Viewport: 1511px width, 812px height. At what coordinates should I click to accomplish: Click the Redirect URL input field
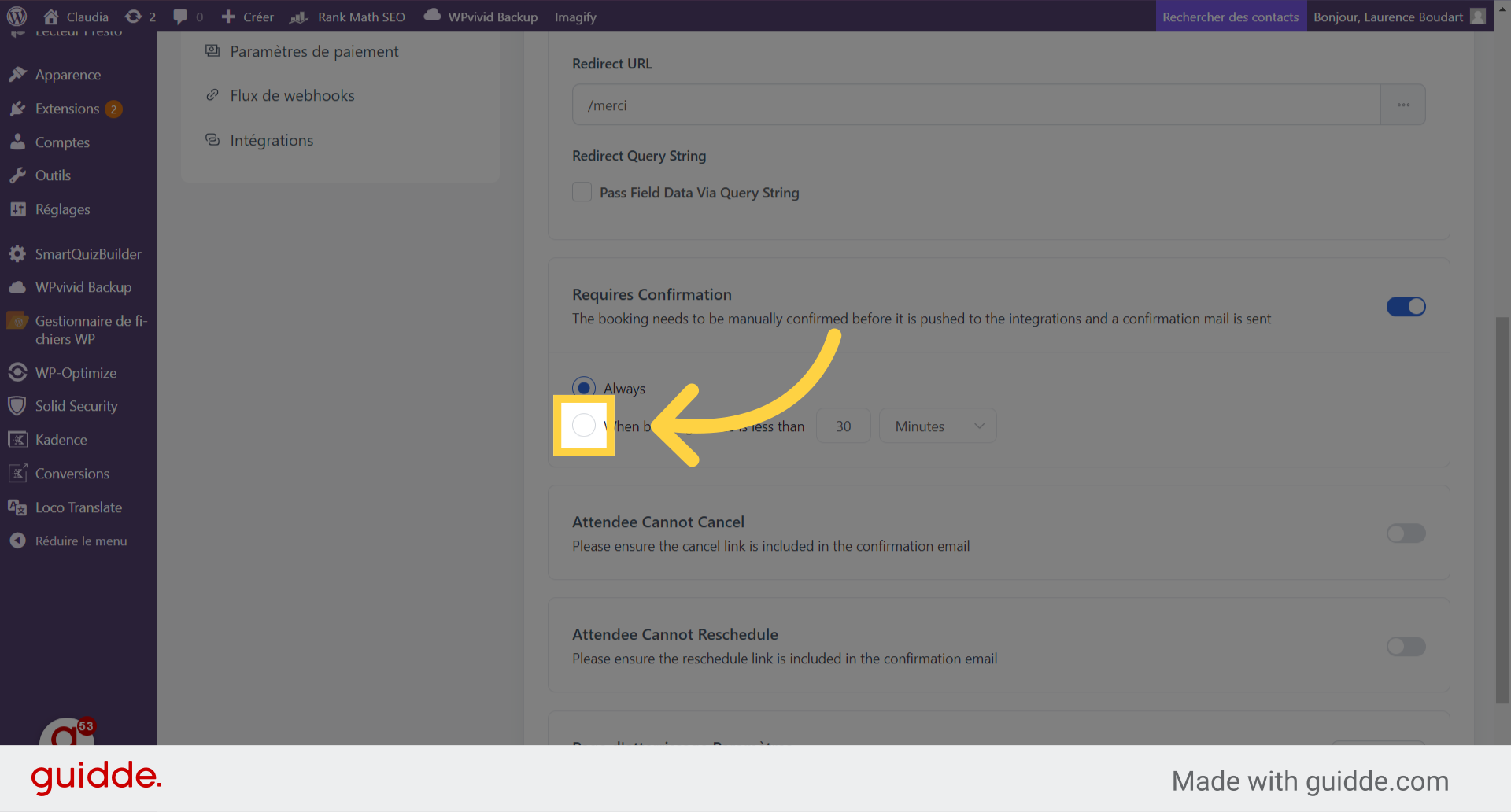point(976,105)
